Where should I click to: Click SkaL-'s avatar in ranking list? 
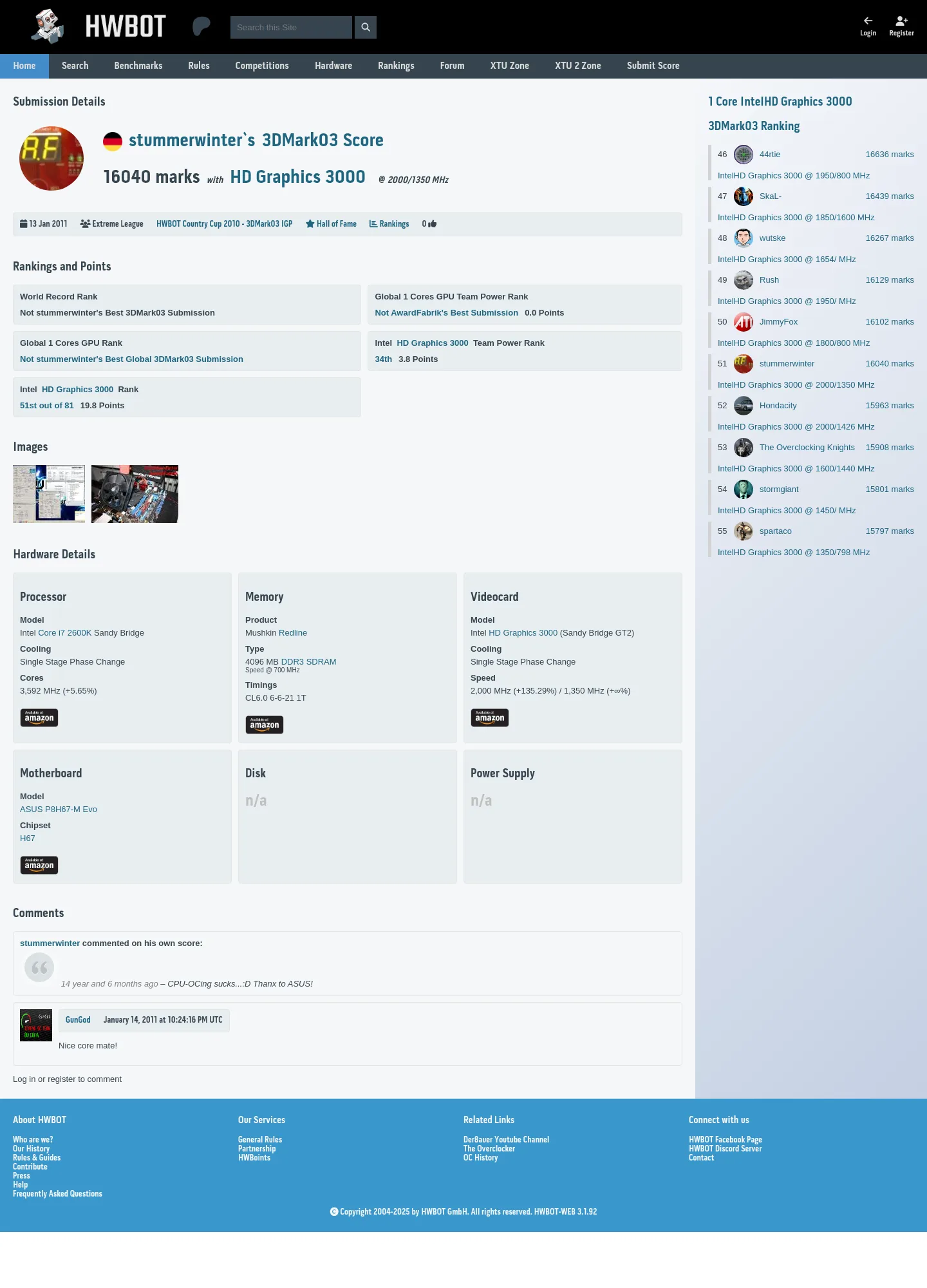[x=744, y=196]
